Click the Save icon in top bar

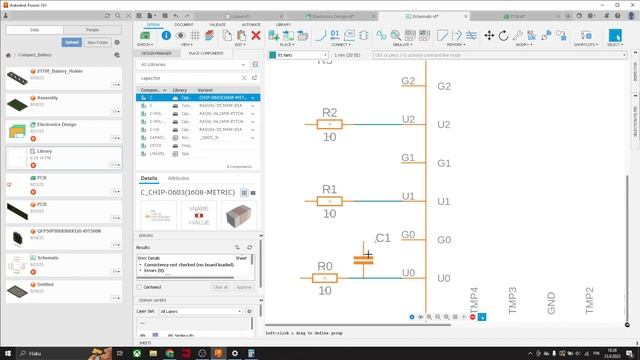[x=165, y=16]
